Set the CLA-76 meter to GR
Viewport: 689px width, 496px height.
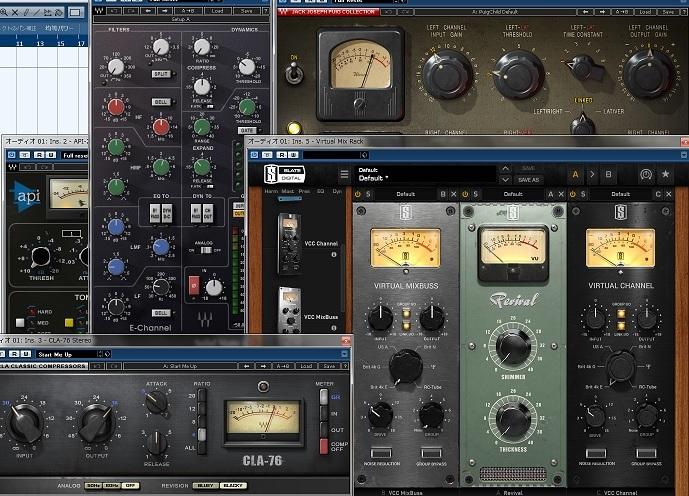pos(324,397)
